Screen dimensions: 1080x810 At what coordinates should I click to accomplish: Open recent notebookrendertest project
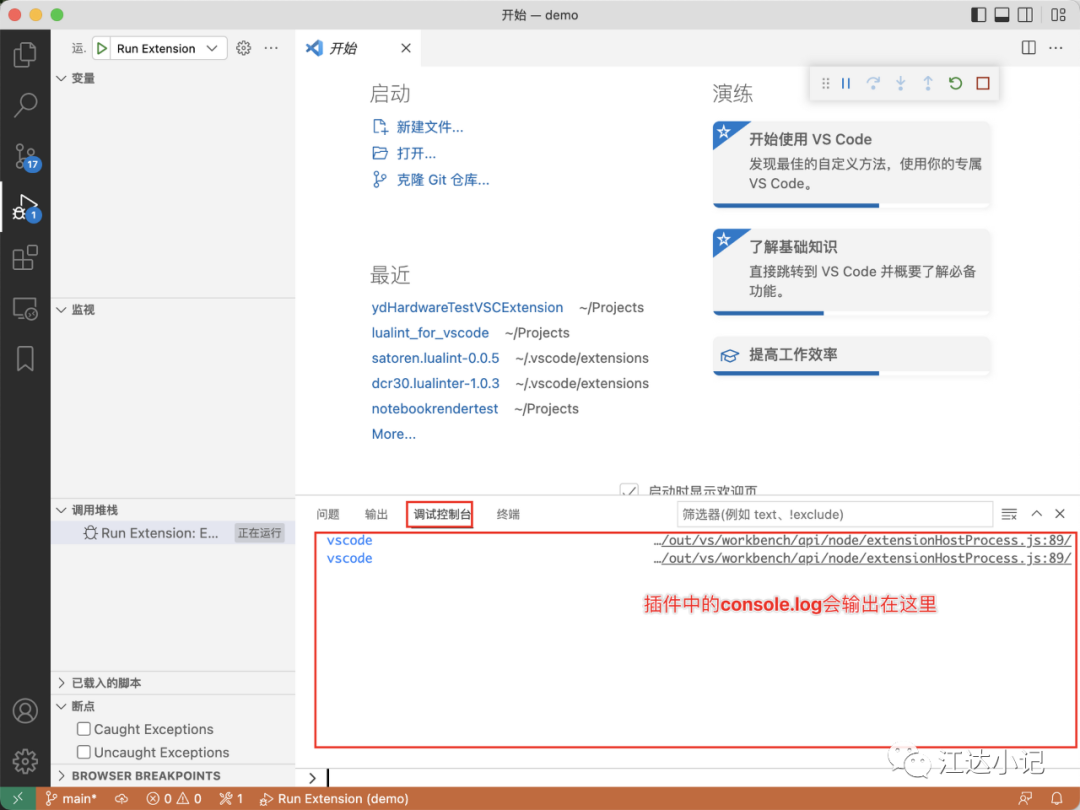coord(435,409)
